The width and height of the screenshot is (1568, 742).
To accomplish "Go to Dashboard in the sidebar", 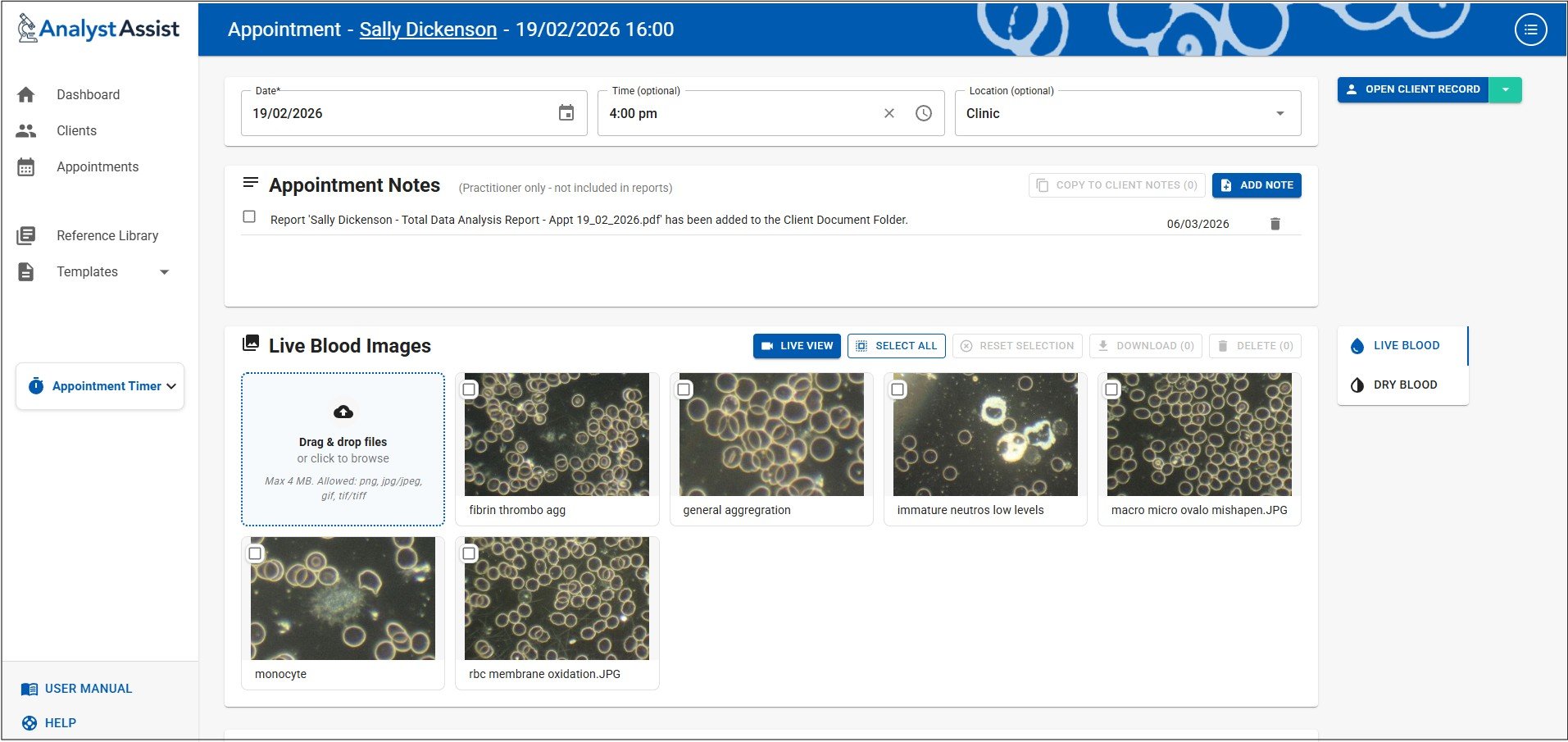I will click(89, 95).
